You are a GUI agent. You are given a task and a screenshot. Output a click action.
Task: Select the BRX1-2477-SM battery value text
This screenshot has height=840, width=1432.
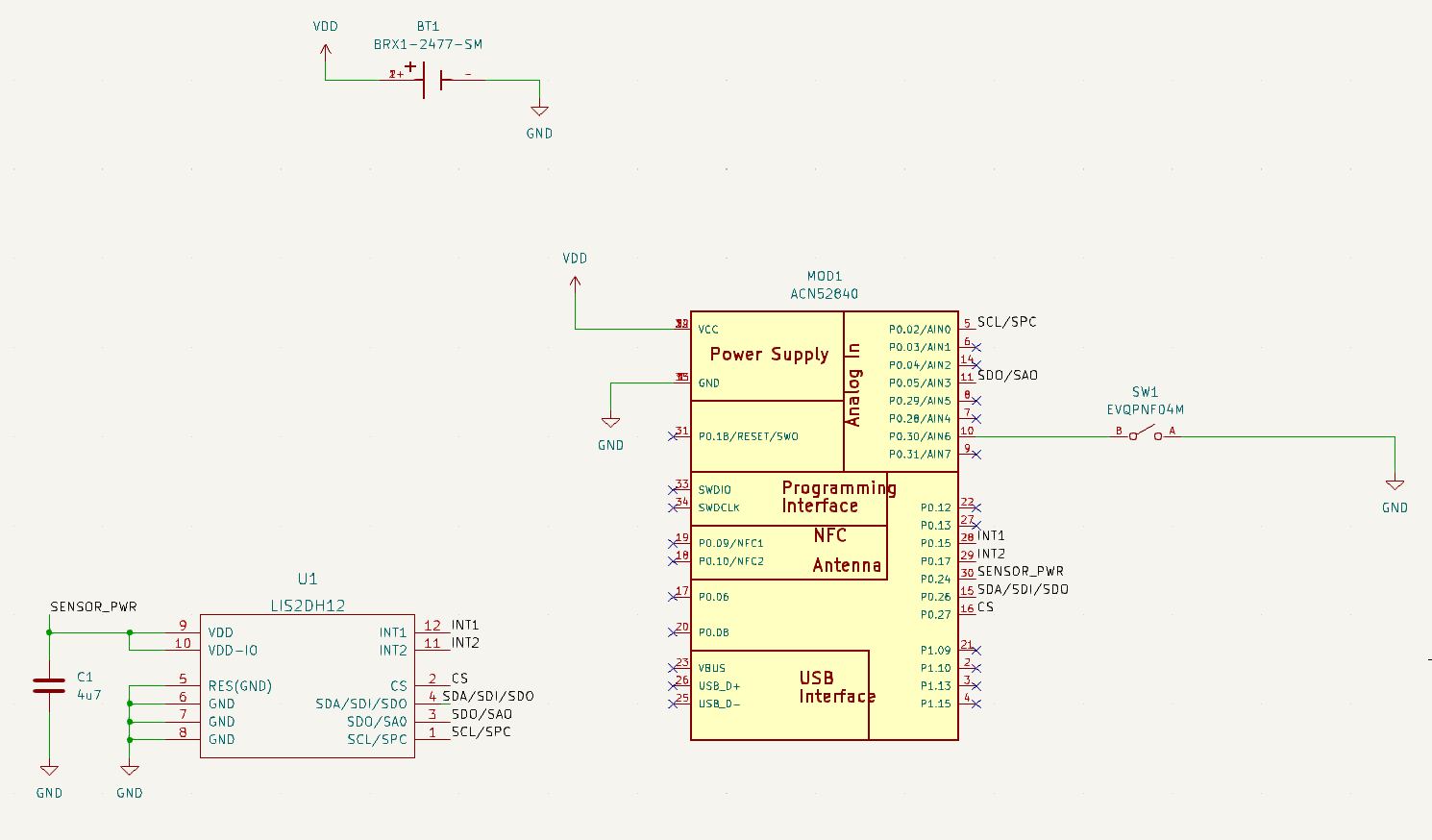click(x=428, y=44)
